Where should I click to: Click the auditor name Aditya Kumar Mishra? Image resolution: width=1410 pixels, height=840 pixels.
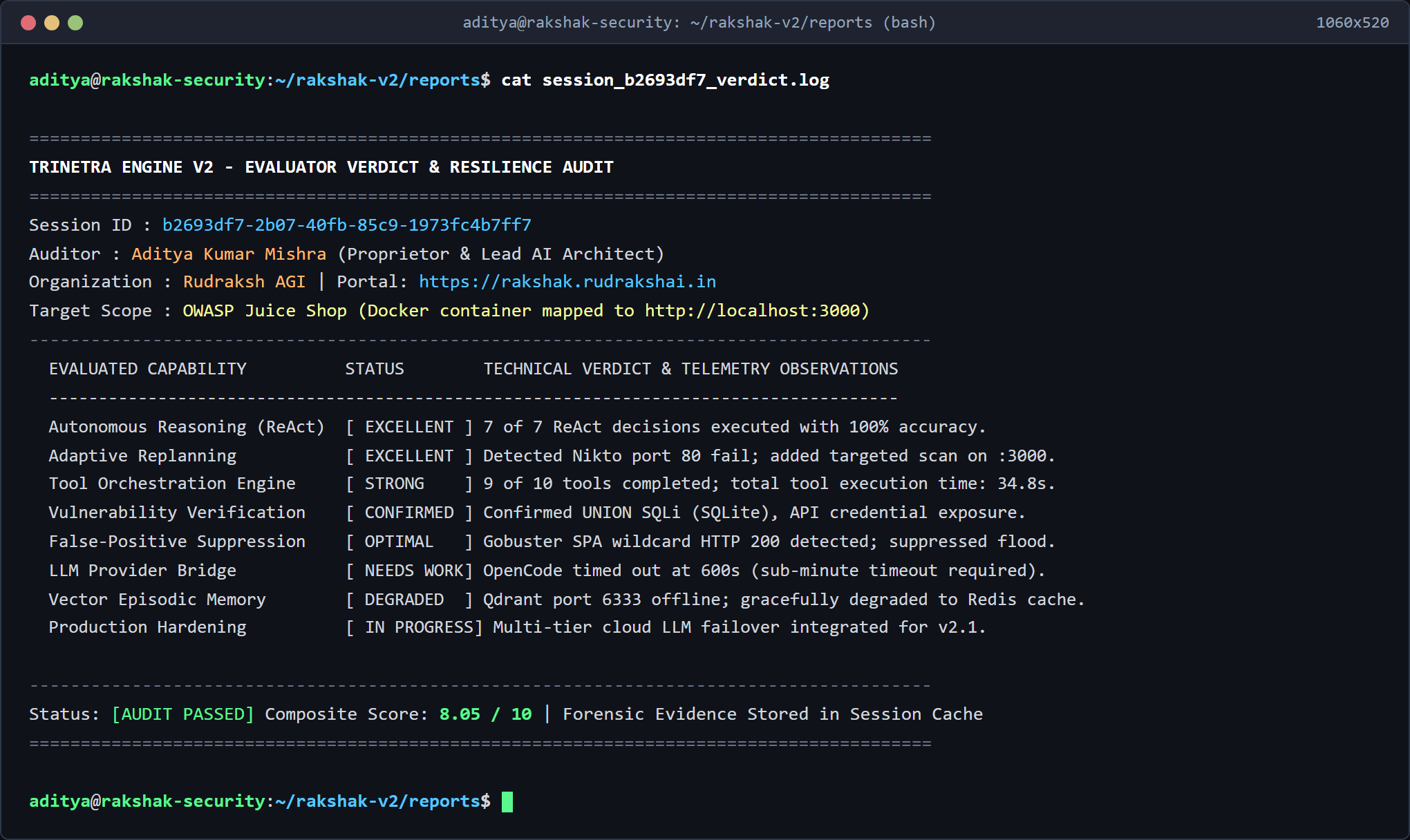pos(229,254)
